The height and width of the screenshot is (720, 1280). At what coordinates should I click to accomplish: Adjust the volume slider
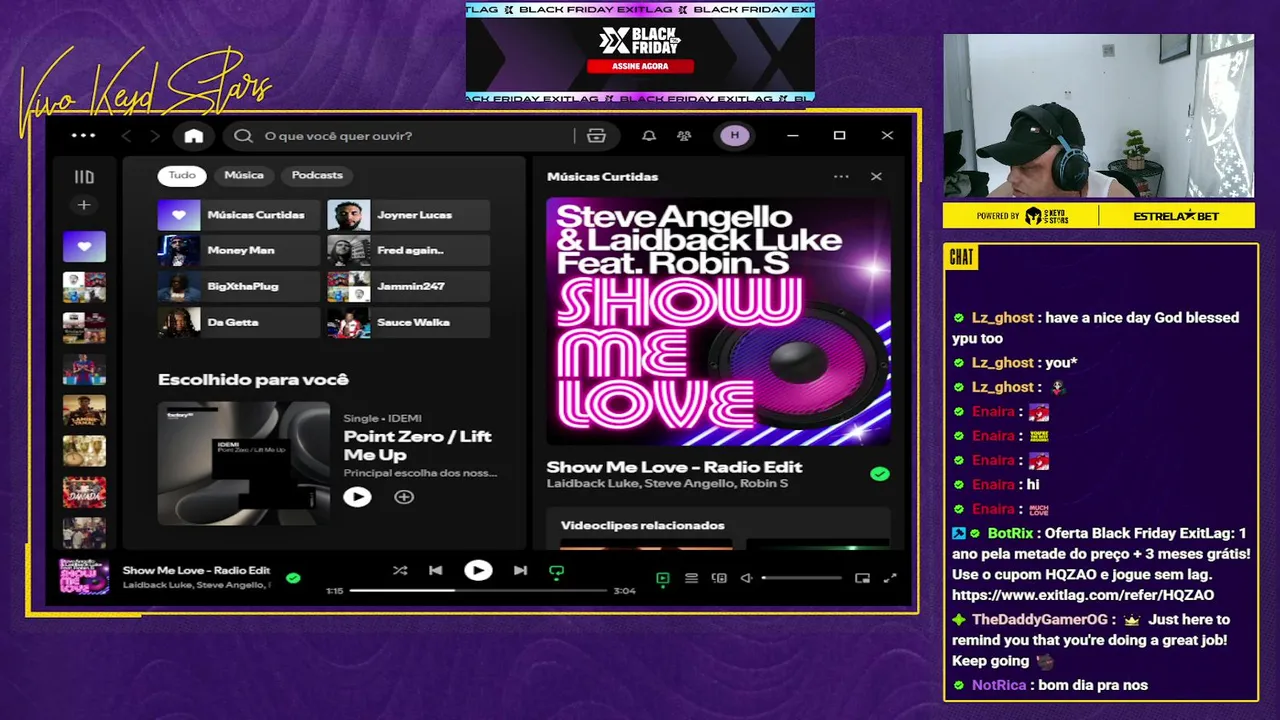point(802,578)
